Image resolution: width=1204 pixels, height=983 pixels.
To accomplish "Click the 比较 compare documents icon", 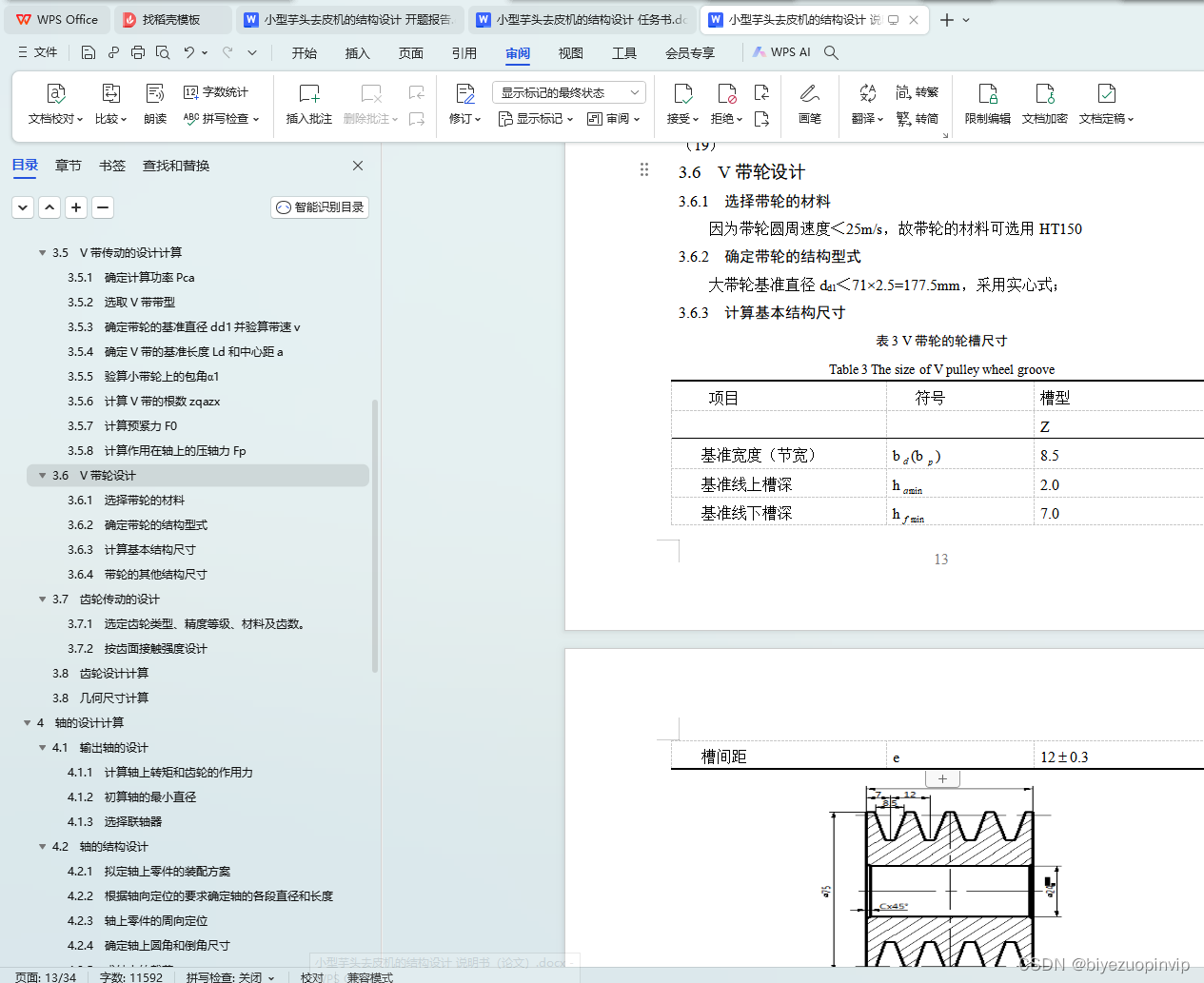I will [x=111, y=93].
